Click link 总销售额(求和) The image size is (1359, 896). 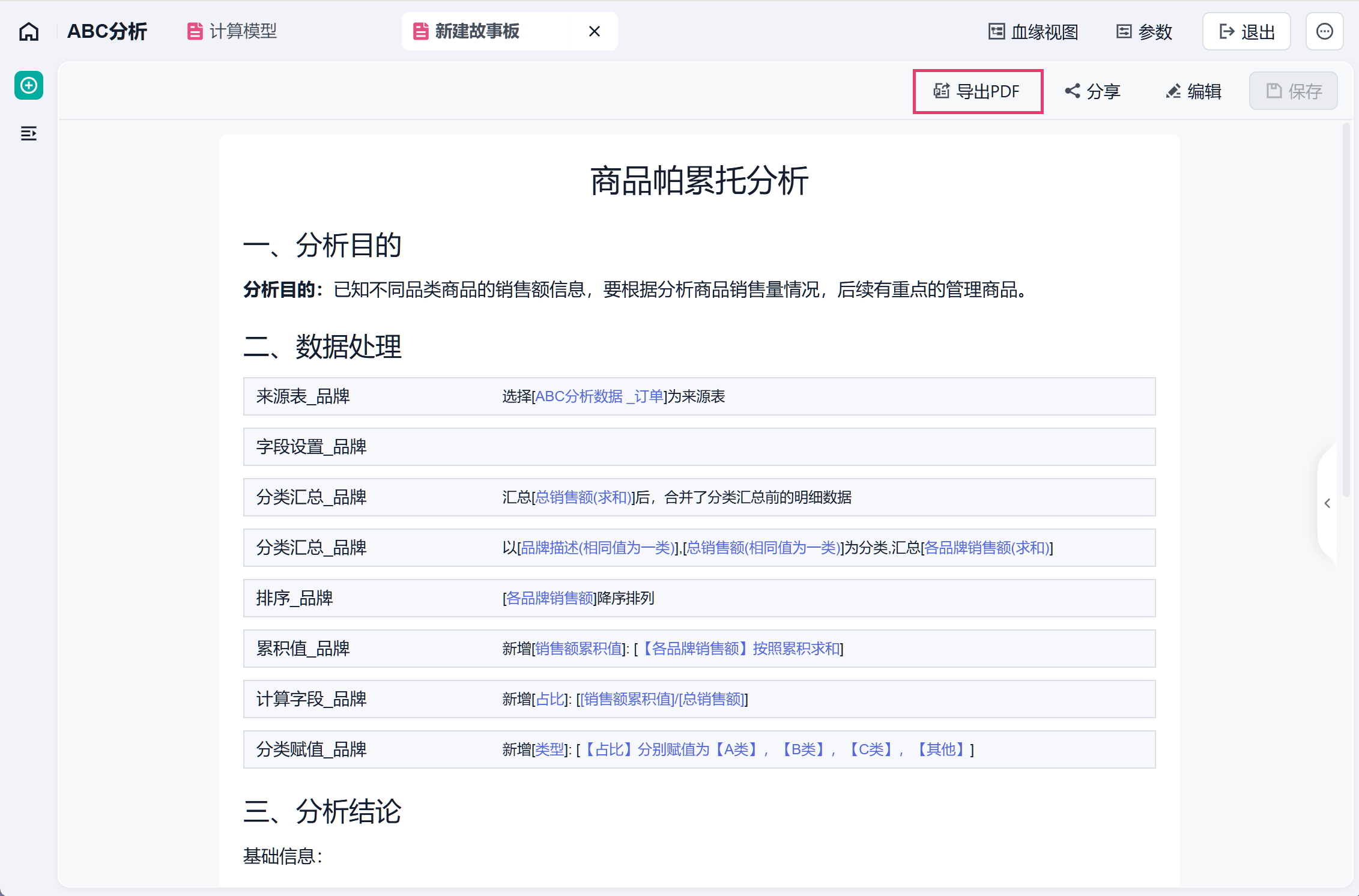pos(583,497)
